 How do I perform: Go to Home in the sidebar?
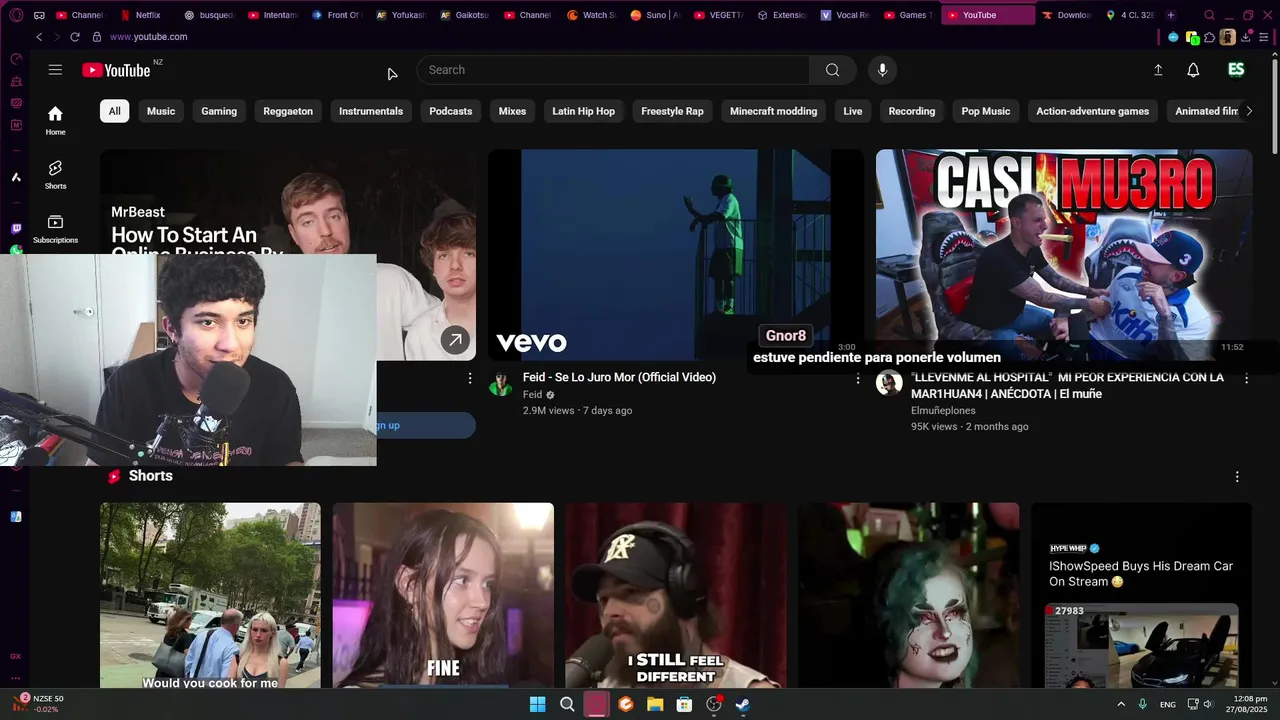point(55,120)
